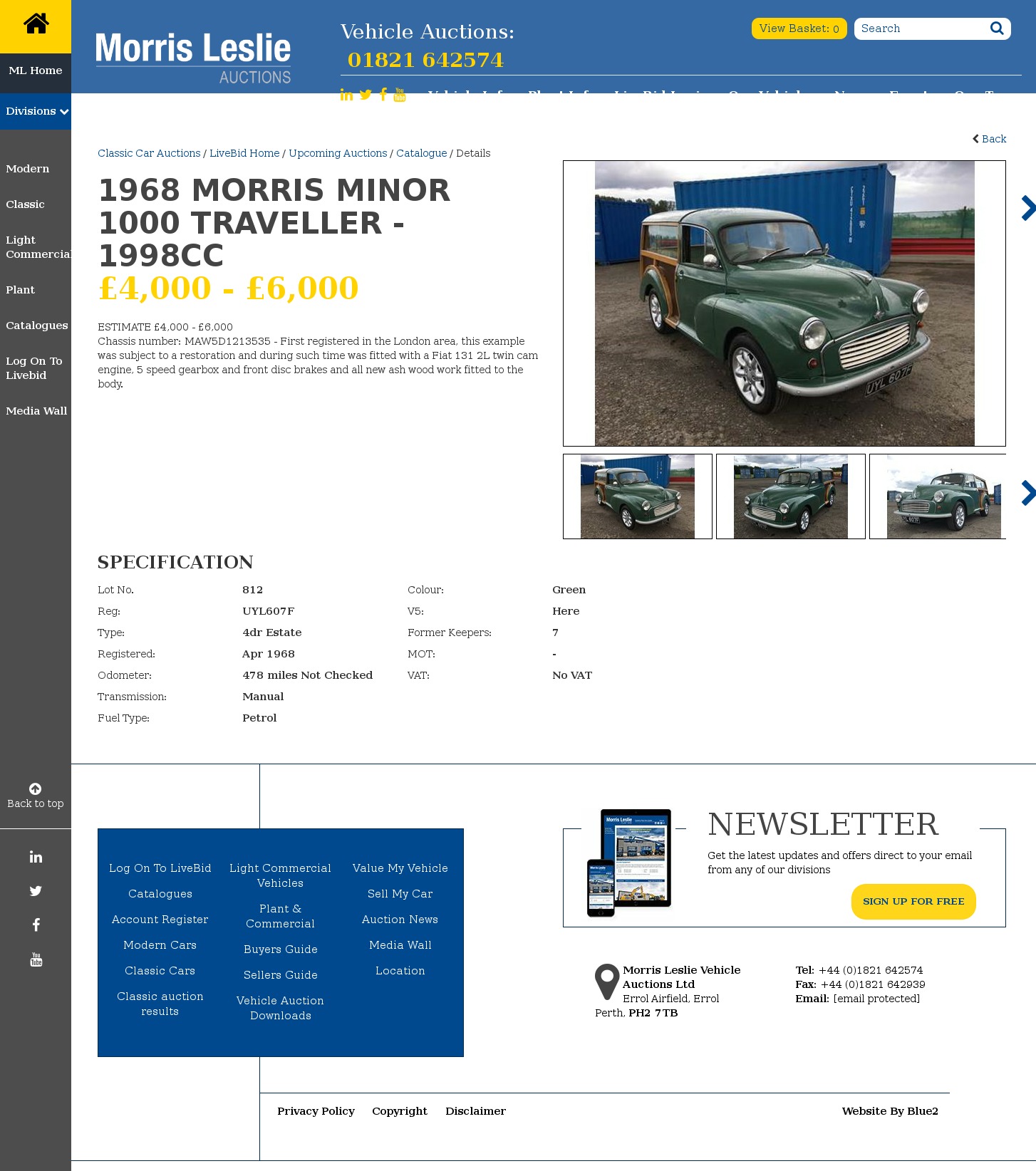
Task: Click the main Morris Minor photo
Action: point(784,303)
